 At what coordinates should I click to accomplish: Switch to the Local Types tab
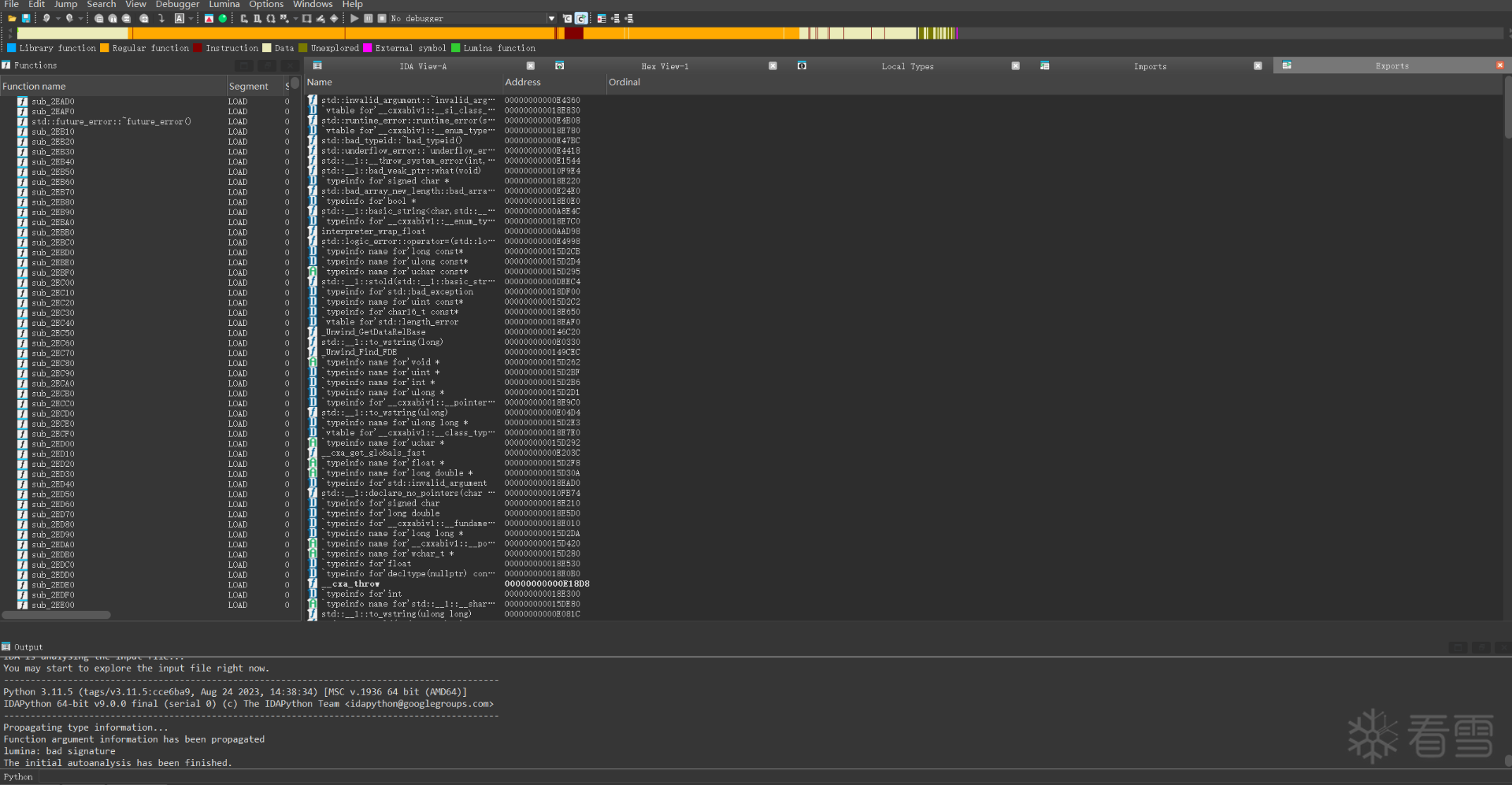coord(907,66)
